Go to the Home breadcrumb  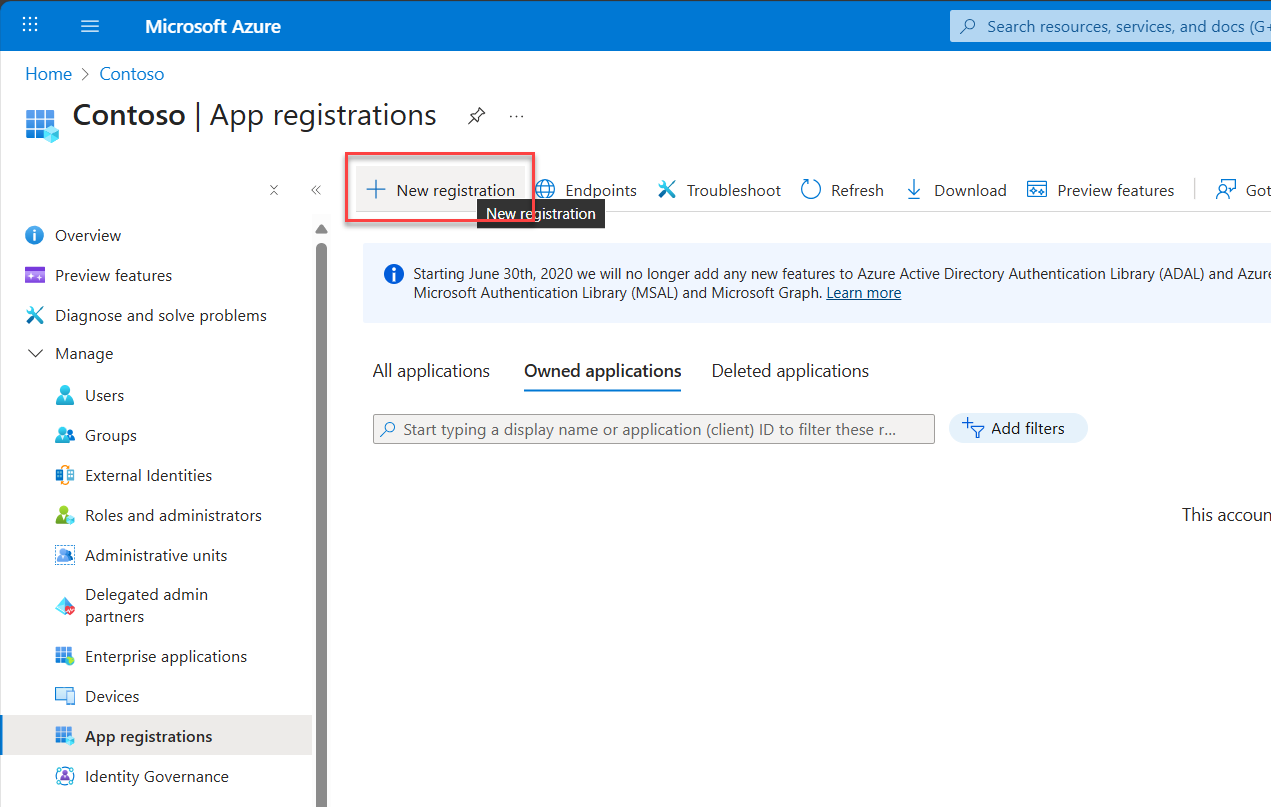coord(48,74)
